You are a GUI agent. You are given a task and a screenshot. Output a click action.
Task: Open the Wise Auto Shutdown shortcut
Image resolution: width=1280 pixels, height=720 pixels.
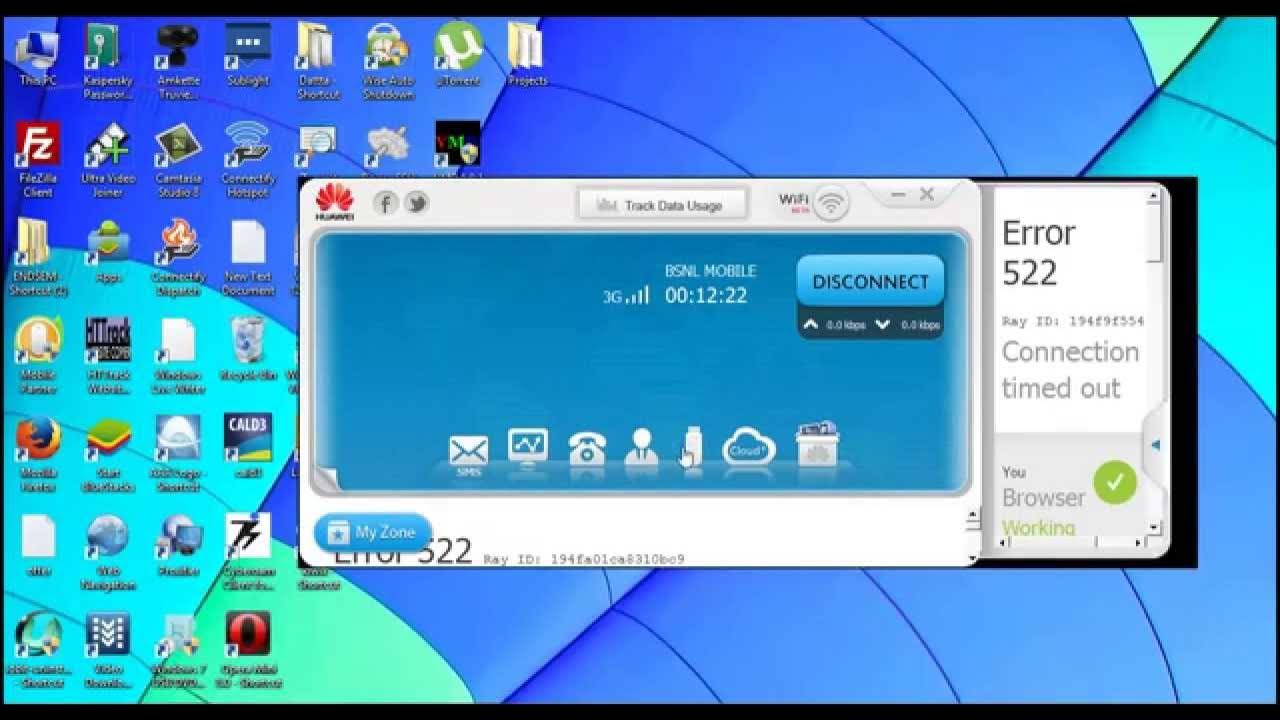point(388,62)
